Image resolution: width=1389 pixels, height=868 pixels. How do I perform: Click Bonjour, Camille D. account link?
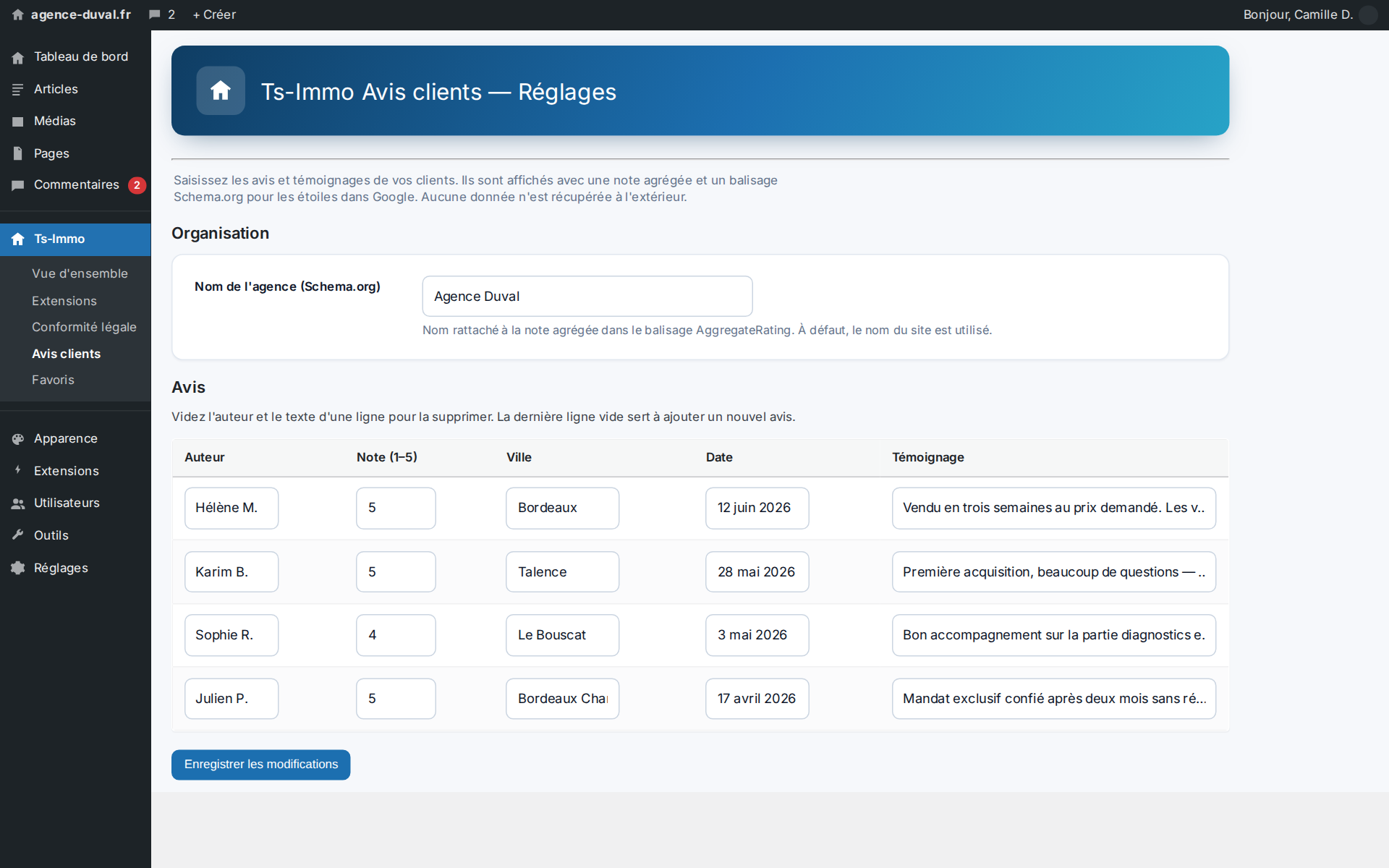(x=1298, y=14)
